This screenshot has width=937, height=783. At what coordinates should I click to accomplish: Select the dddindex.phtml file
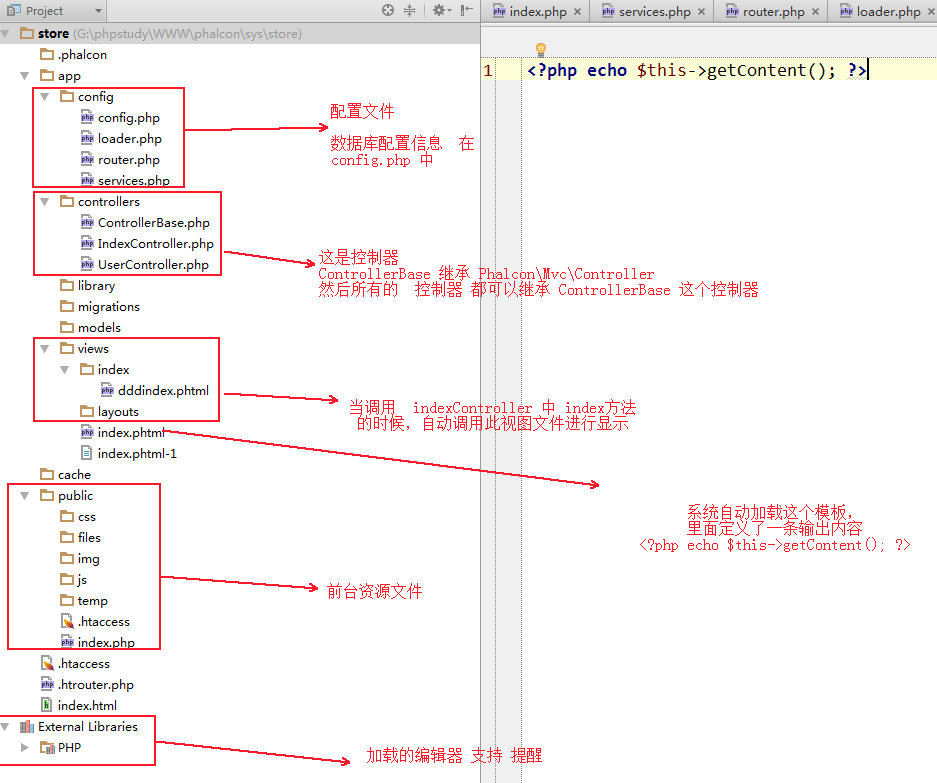pos(163,391)
